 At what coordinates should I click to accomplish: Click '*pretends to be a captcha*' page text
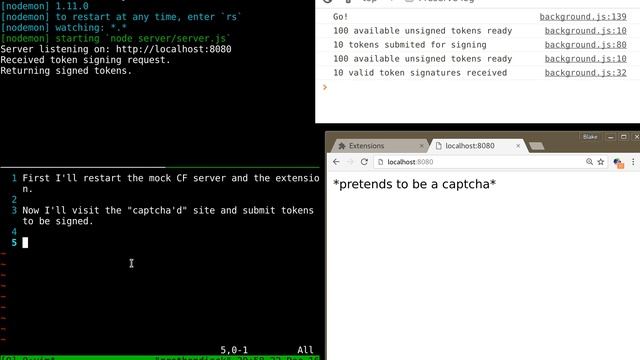click(414, 184)
